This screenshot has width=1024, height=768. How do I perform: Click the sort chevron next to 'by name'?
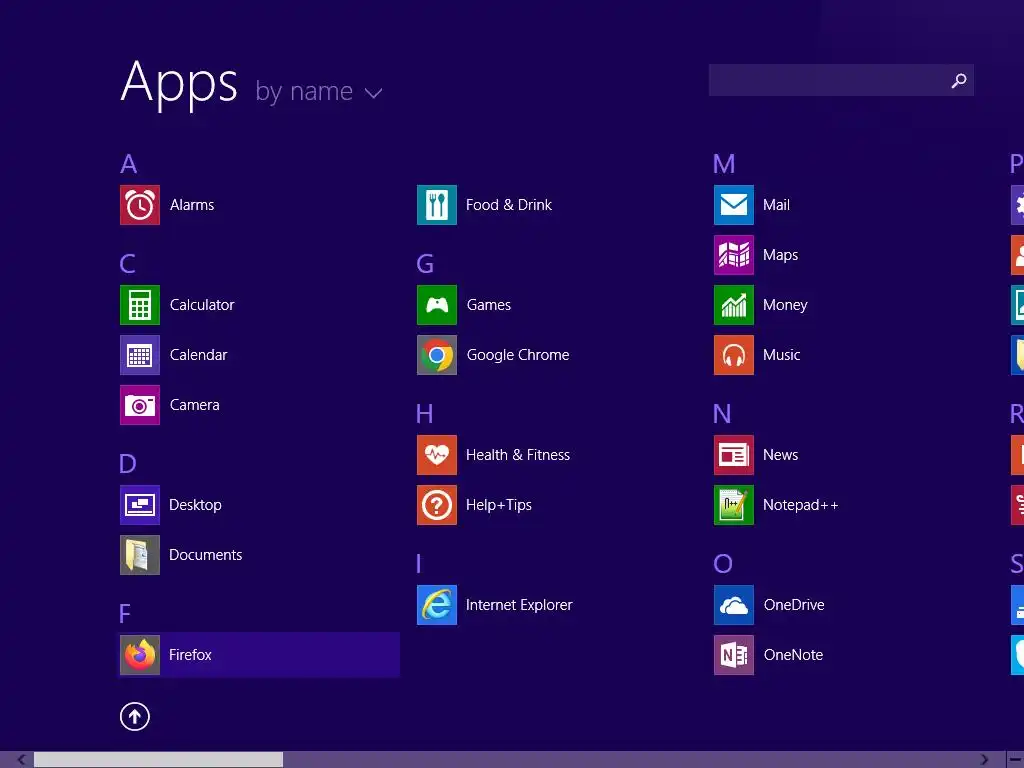374,93
